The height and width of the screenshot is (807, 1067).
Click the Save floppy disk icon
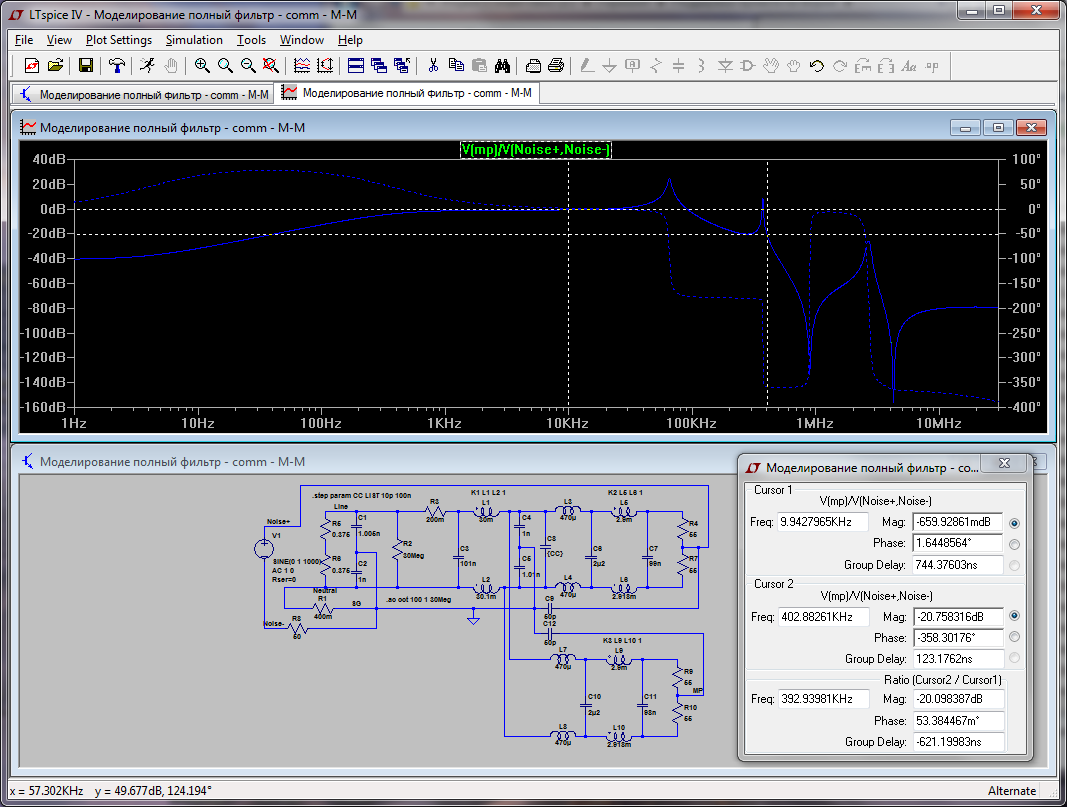(x=86, y=66)
